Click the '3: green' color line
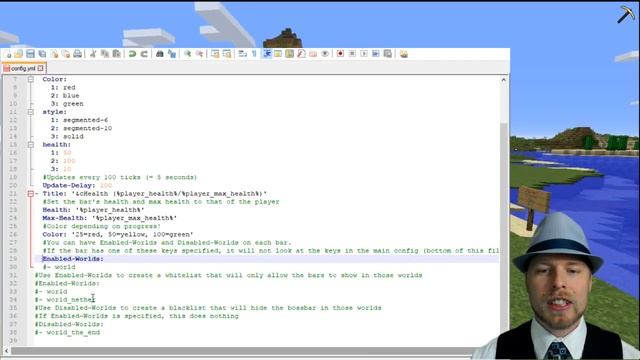The image size is (640, 360). (67, 104)
